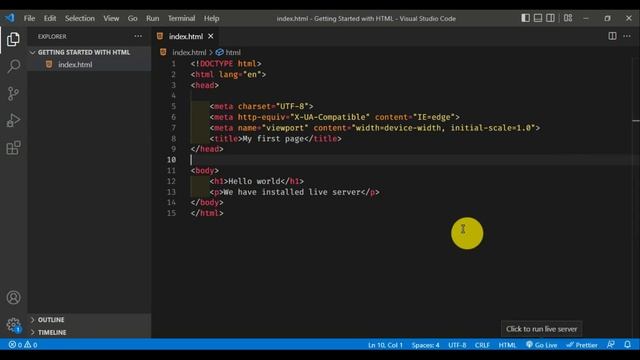
Task: Change encoding via UTF-8 status item
Action: point(457,344)
